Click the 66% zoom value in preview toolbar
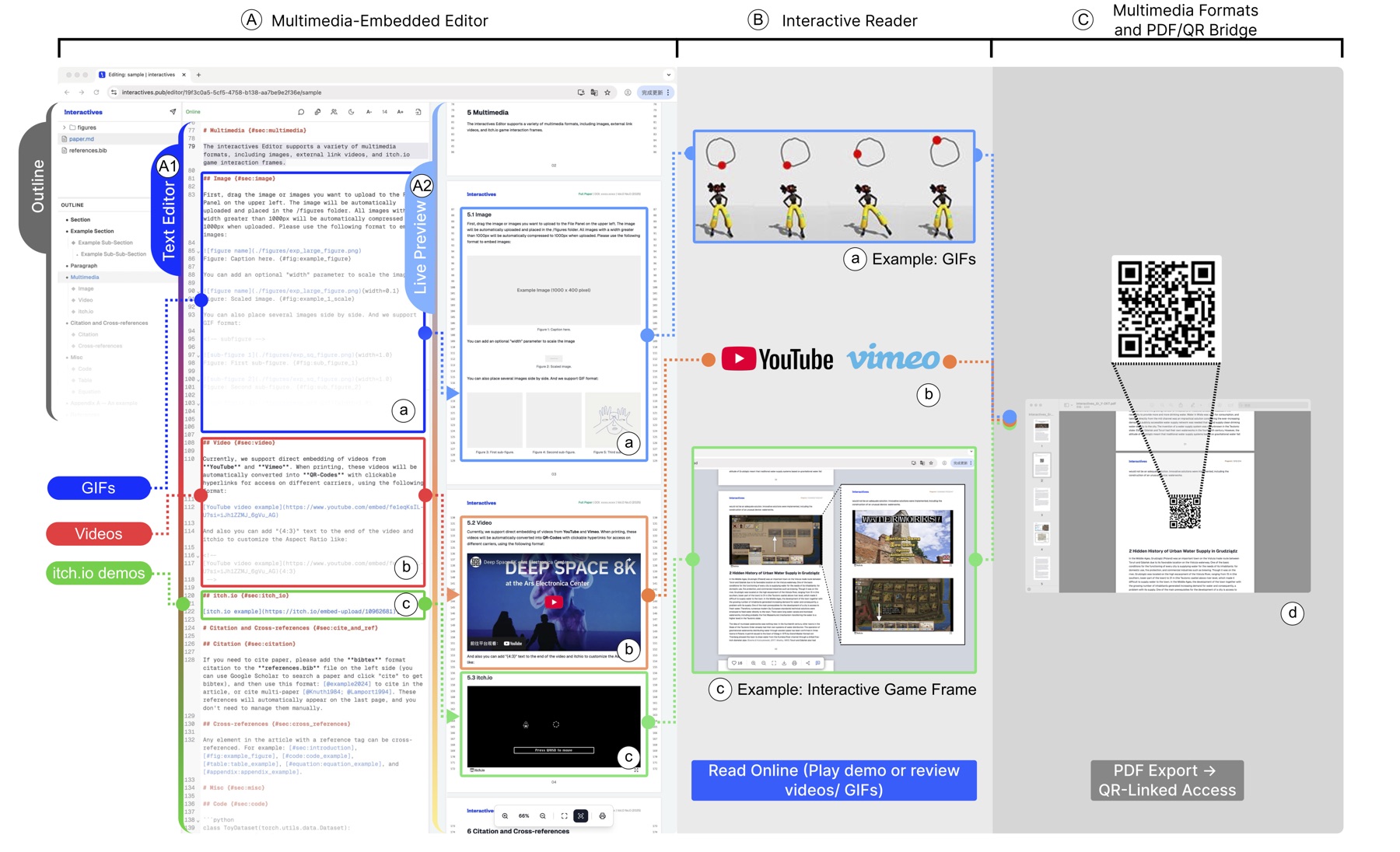Viewport: 1400px width, 852px height. tap(524, 816)
